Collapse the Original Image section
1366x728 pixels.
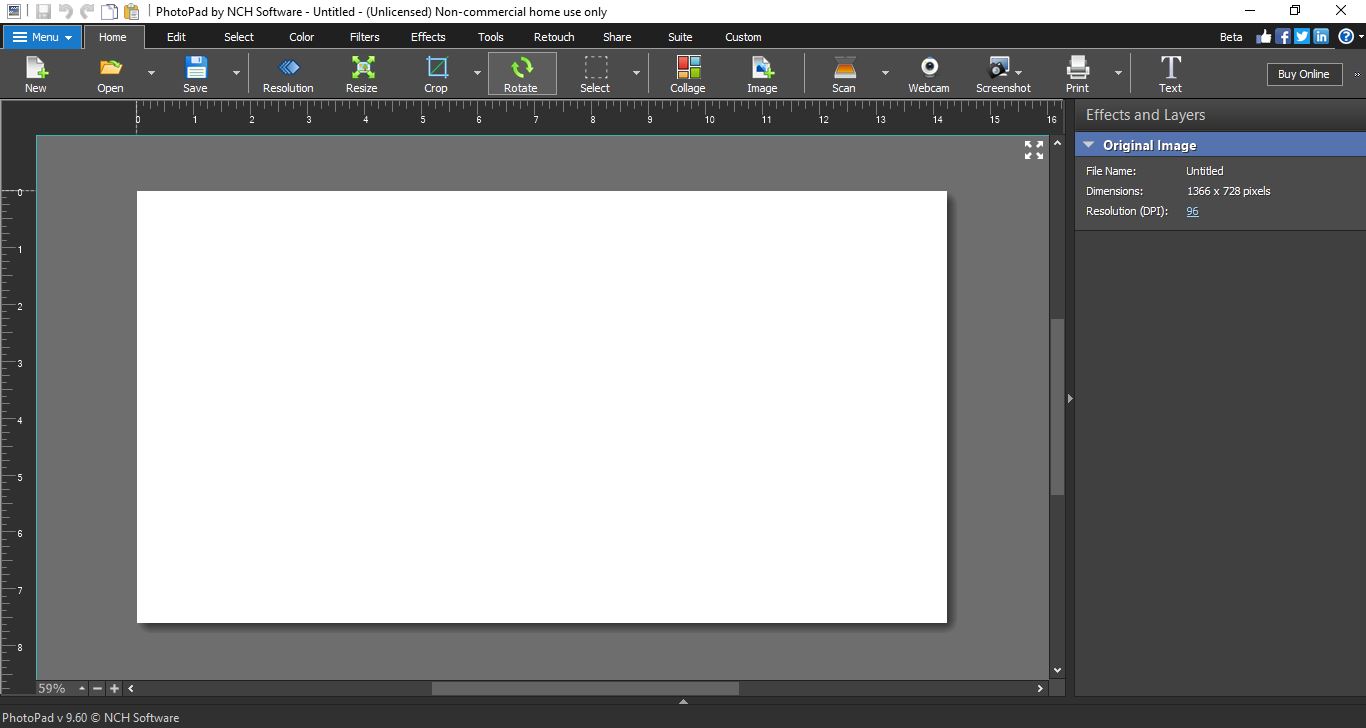pyautogui.click(x=1089, y=145)
